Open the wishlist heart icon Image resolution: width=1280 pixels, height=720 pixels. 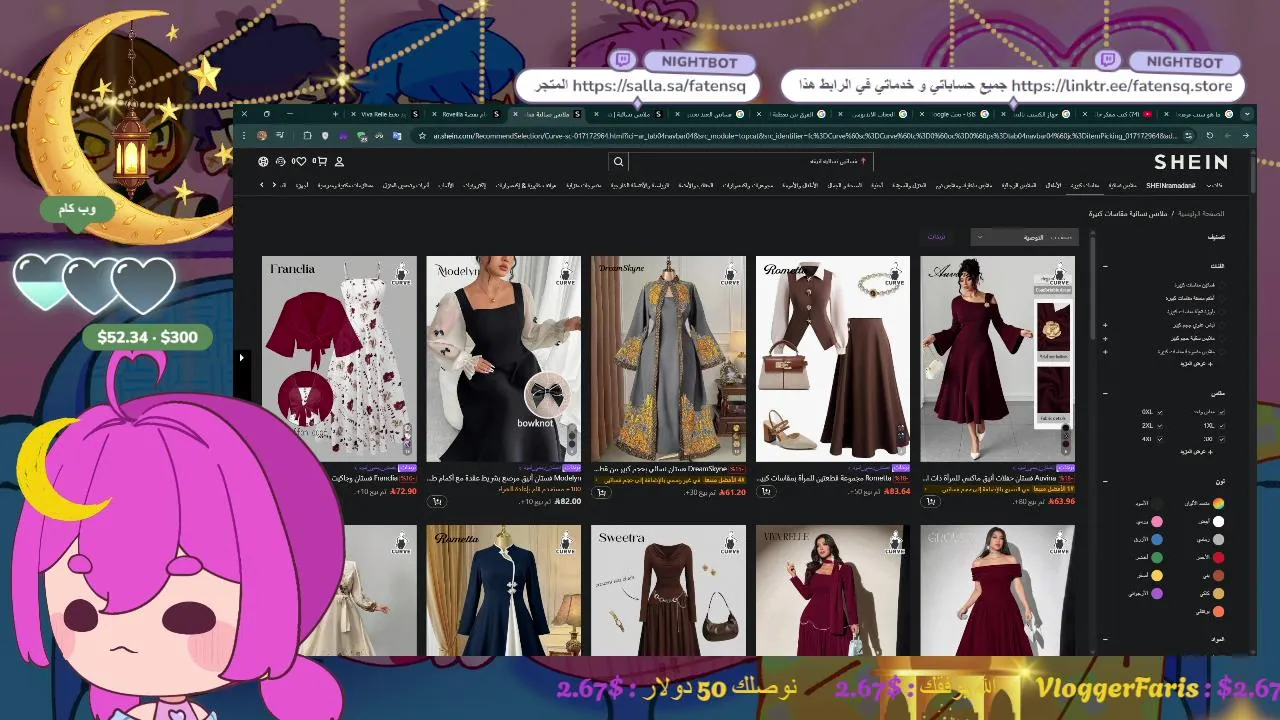(x=300, y=161)
